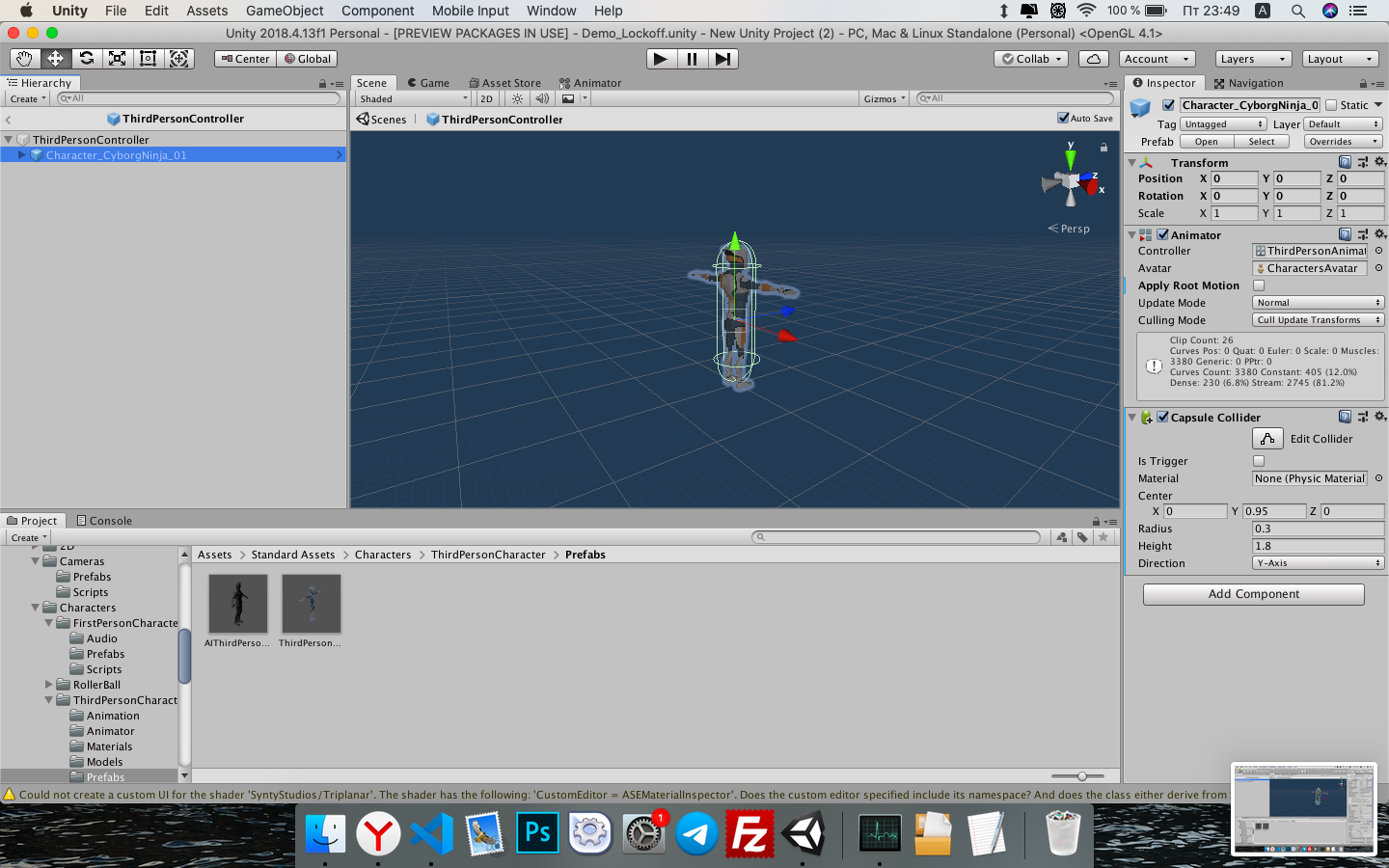Open Capsule Collider preset icon

pos(1362,417)
